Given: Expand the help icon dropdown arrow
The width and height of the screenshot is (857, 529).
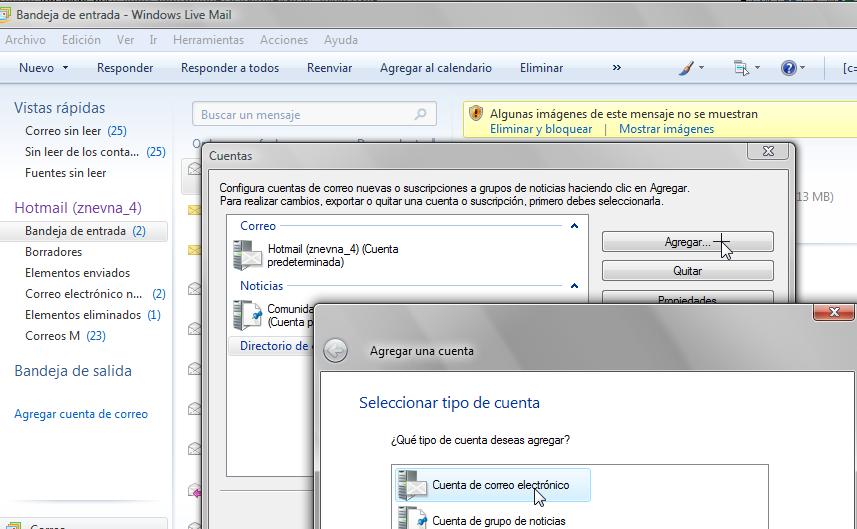Looking at the screenshot, I should point(802,68).
